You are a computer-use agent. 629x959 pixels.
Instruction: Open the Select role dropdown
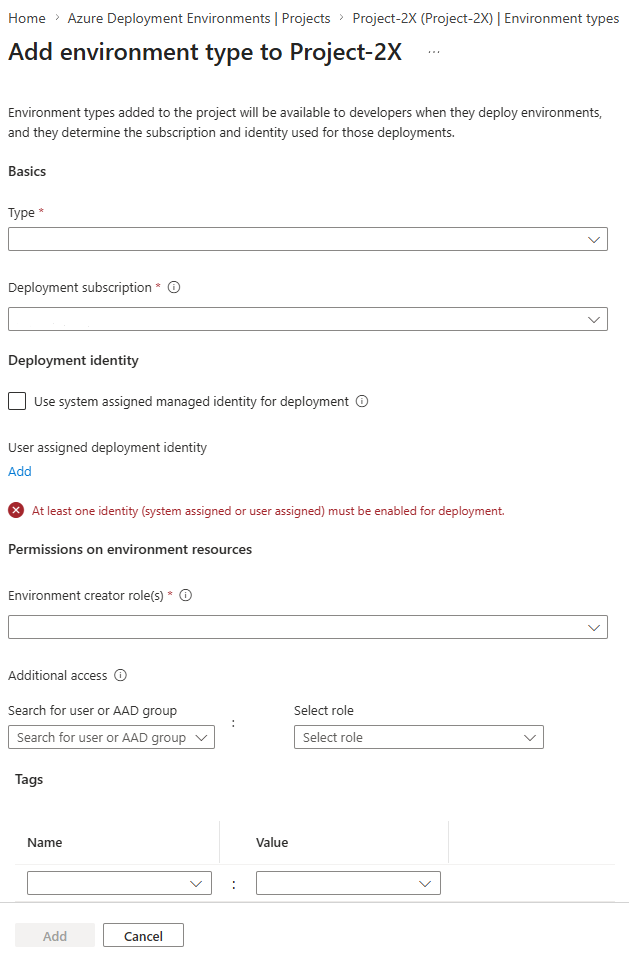click(x=419, y=737)
